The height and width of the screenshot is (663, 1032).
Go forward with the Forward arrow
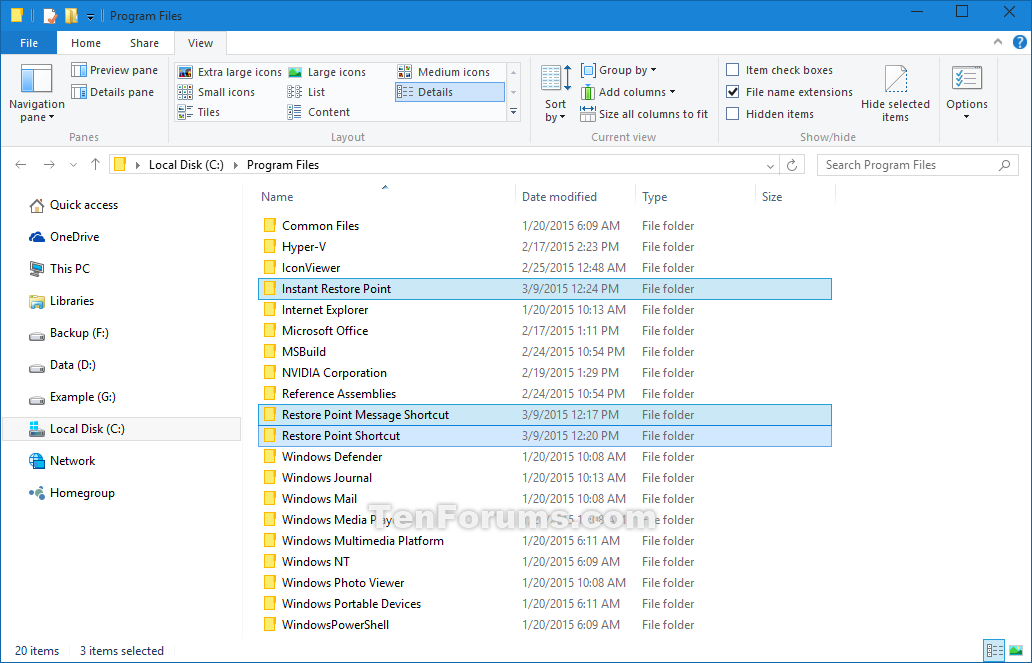click(49, 165)
